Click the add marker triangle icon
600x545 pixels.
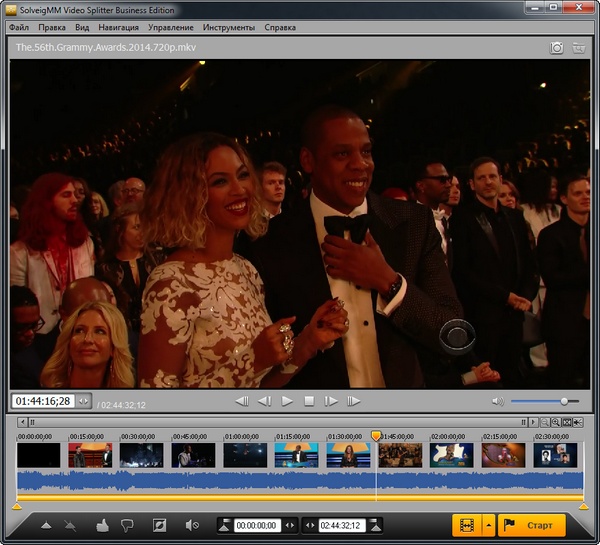46,525
